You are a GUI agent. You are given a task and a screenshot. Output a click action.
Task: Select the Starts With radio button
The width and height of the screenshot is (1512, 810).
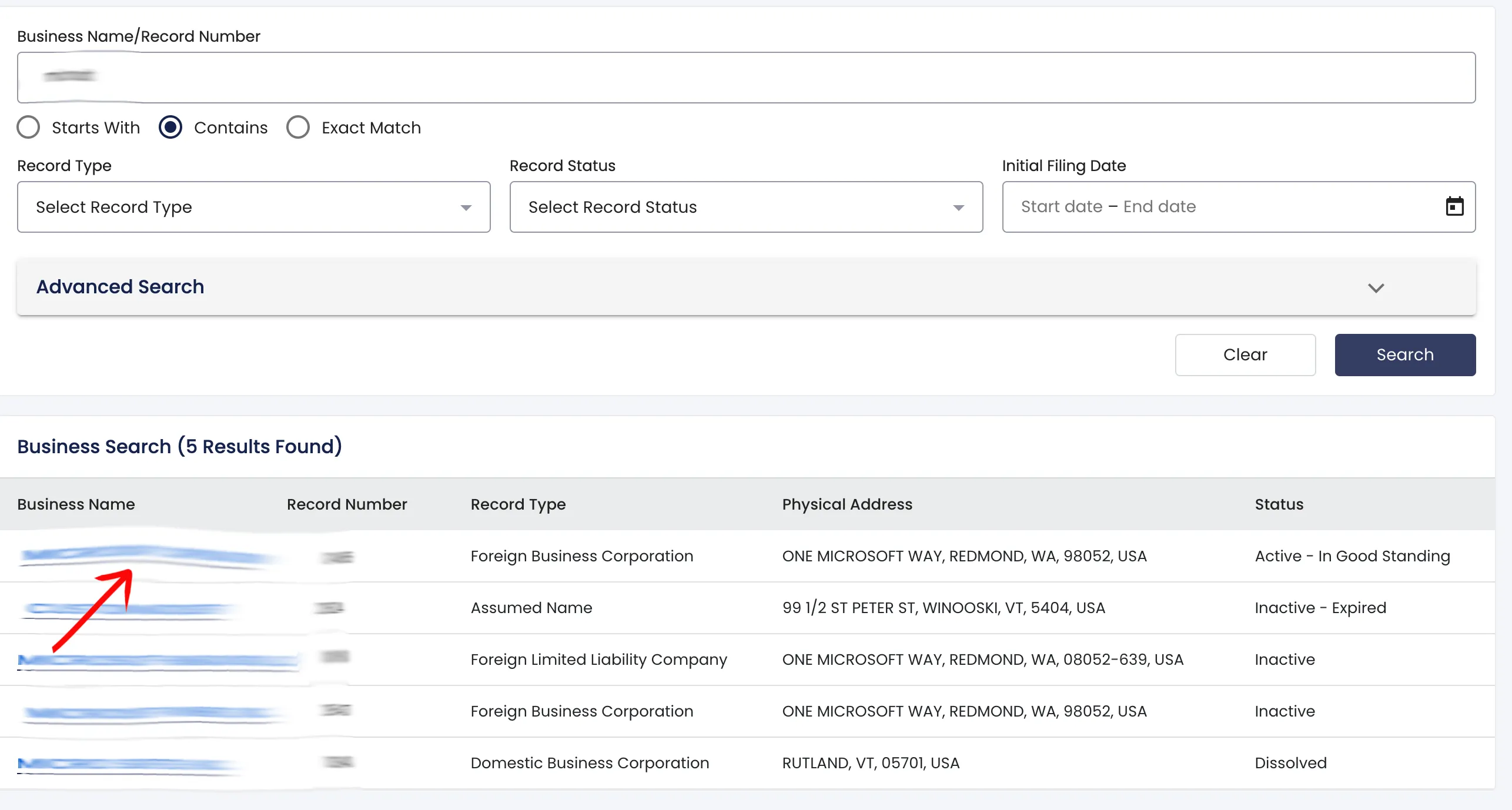[x=28, y=128]
